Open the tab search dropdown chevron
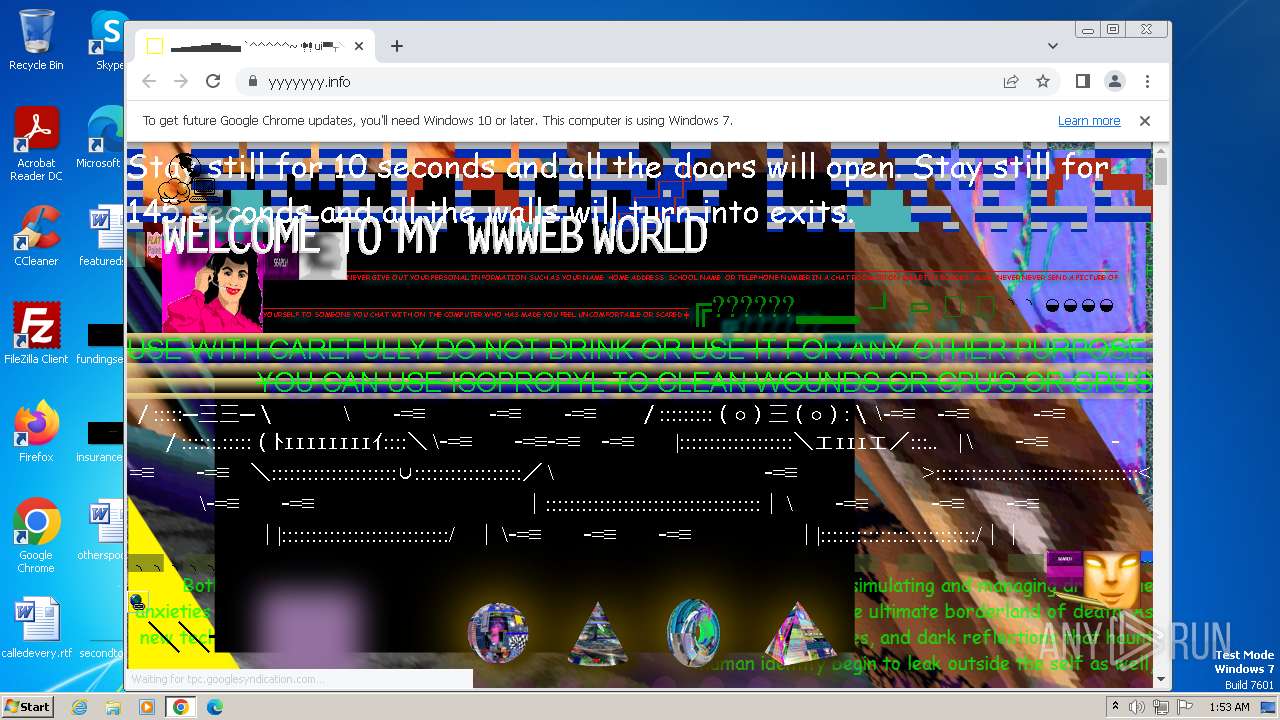The width and height of the screenshot is (1280, 720). click(1053, 46)
